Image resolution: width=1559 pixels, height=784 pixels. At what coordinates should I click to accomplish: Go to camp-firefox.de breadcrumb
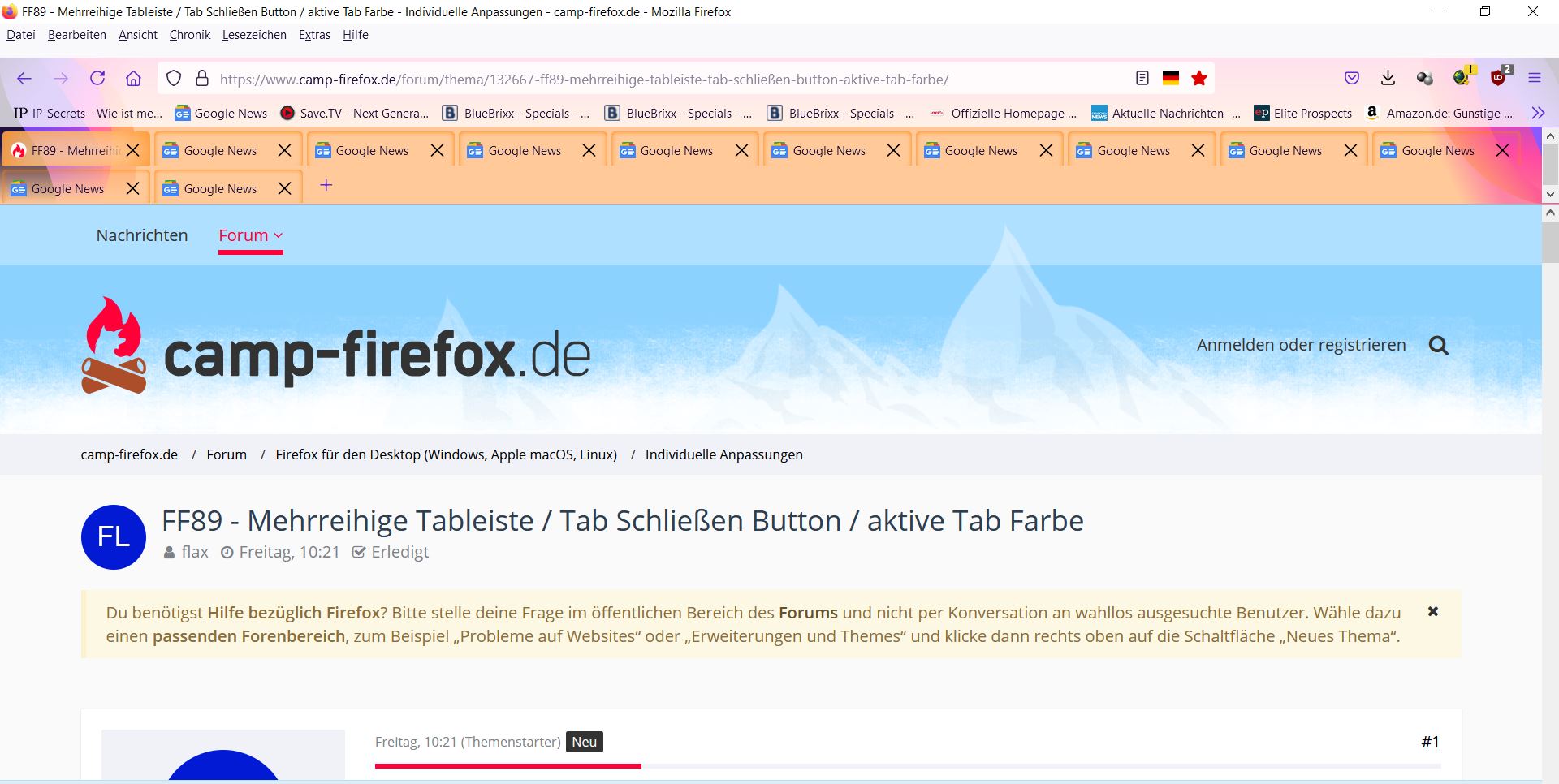[129, 454]
